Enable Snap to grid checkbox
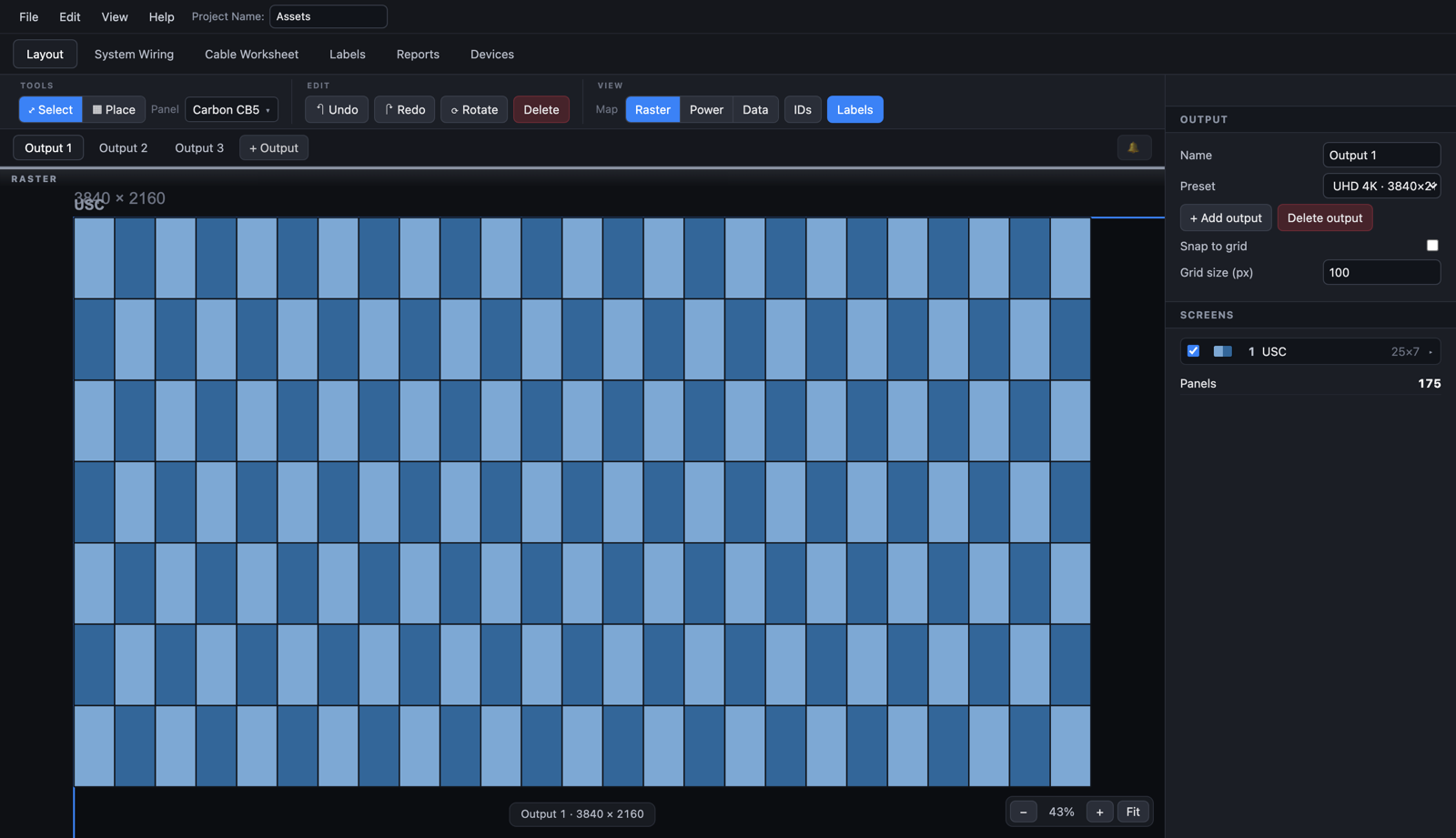The height and width of the screenshot is (838, 1456). pyautogui.click(x=1432, y=246)
